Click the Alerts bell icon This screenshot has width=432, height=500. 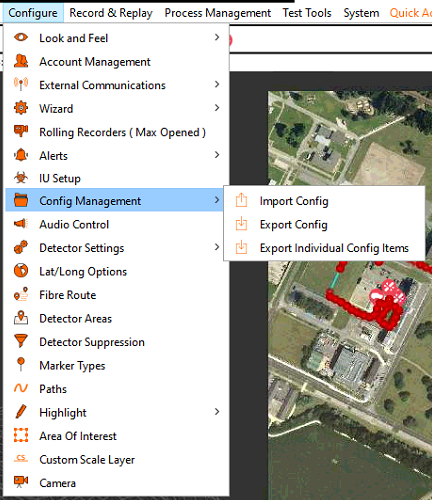pyautogui.click(x=21, y=155)
